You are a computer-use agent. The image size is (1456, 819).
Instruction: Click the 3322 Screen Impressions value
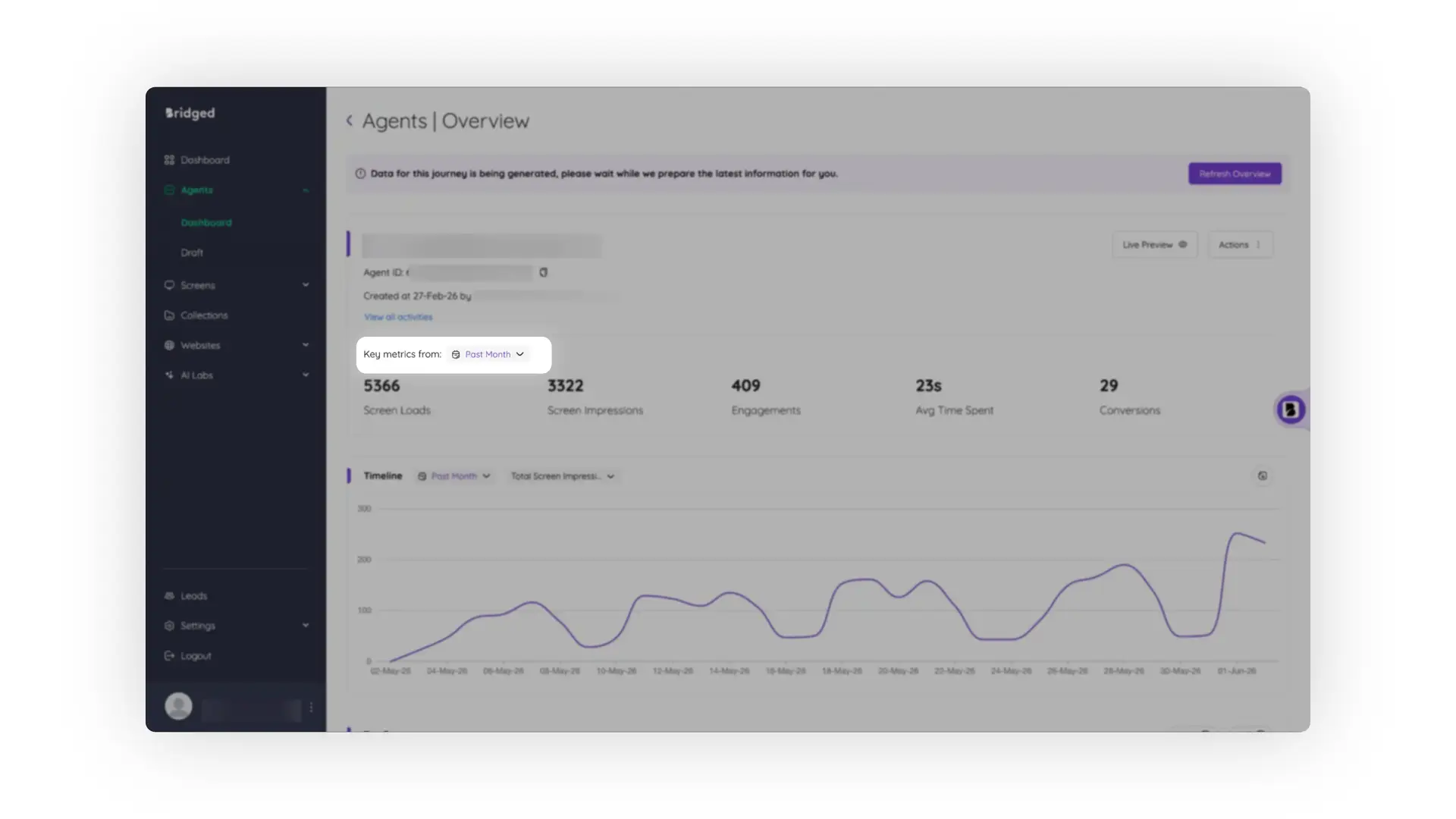(x=566, y=385)
